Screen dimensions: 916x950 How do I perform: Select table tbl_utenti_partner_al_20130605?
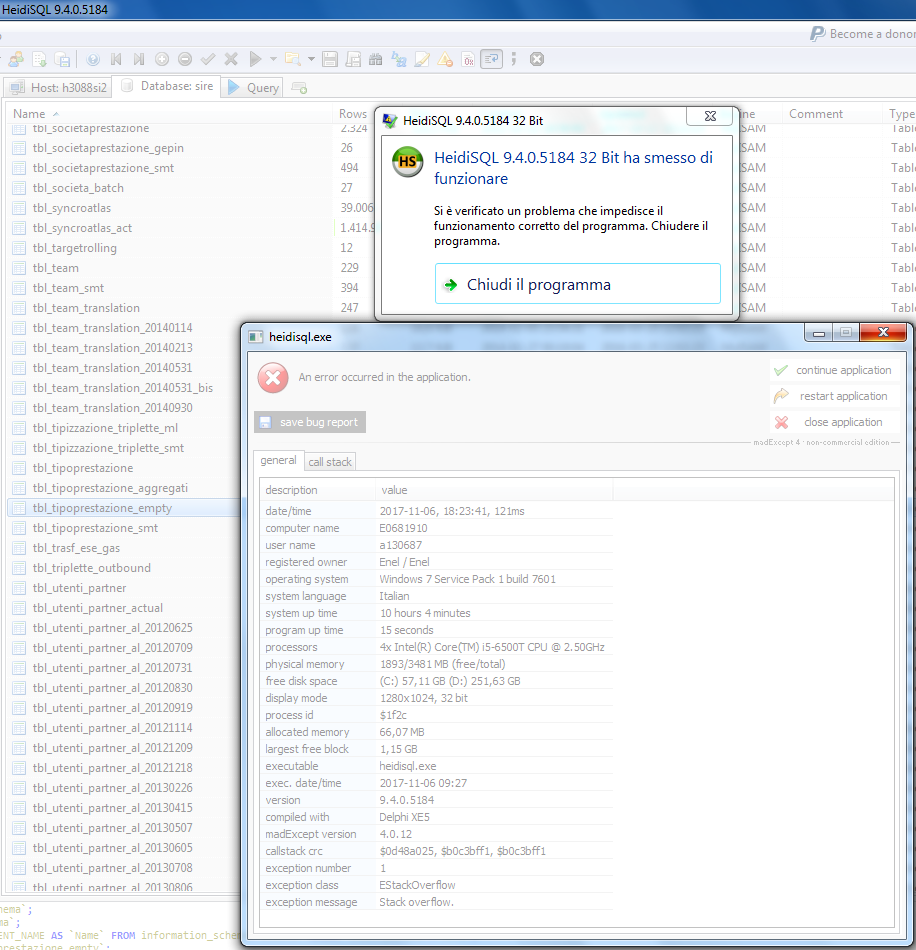(x=112, y=848)
